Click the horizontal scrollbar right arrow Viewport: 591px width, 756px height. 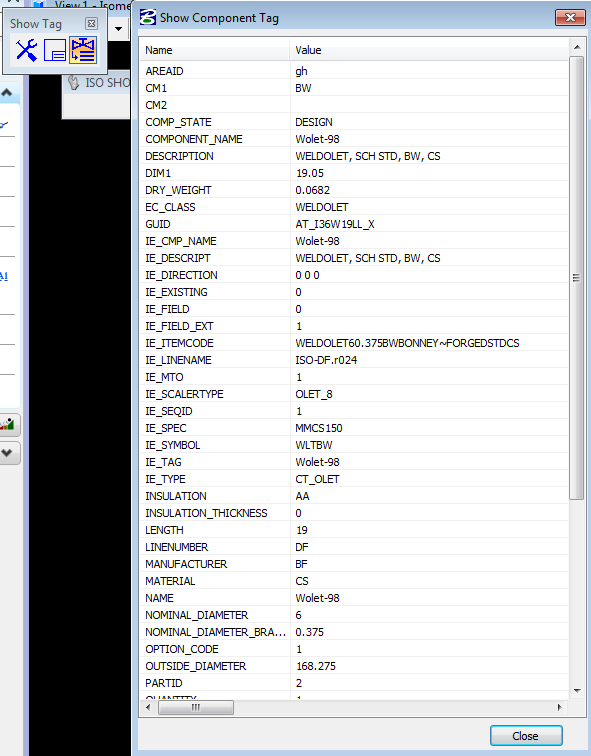(559, 707)
